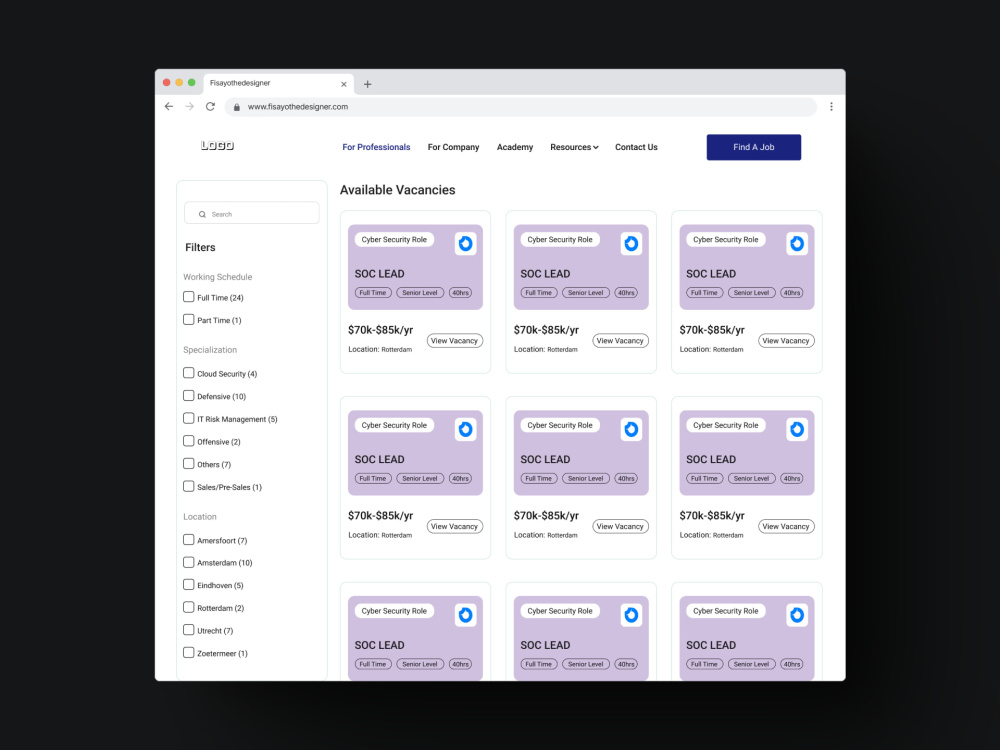This screenshot has height=750, width=1000.
Task: Check the Amsterdam (10) location
Action: [x=189, y=562]
